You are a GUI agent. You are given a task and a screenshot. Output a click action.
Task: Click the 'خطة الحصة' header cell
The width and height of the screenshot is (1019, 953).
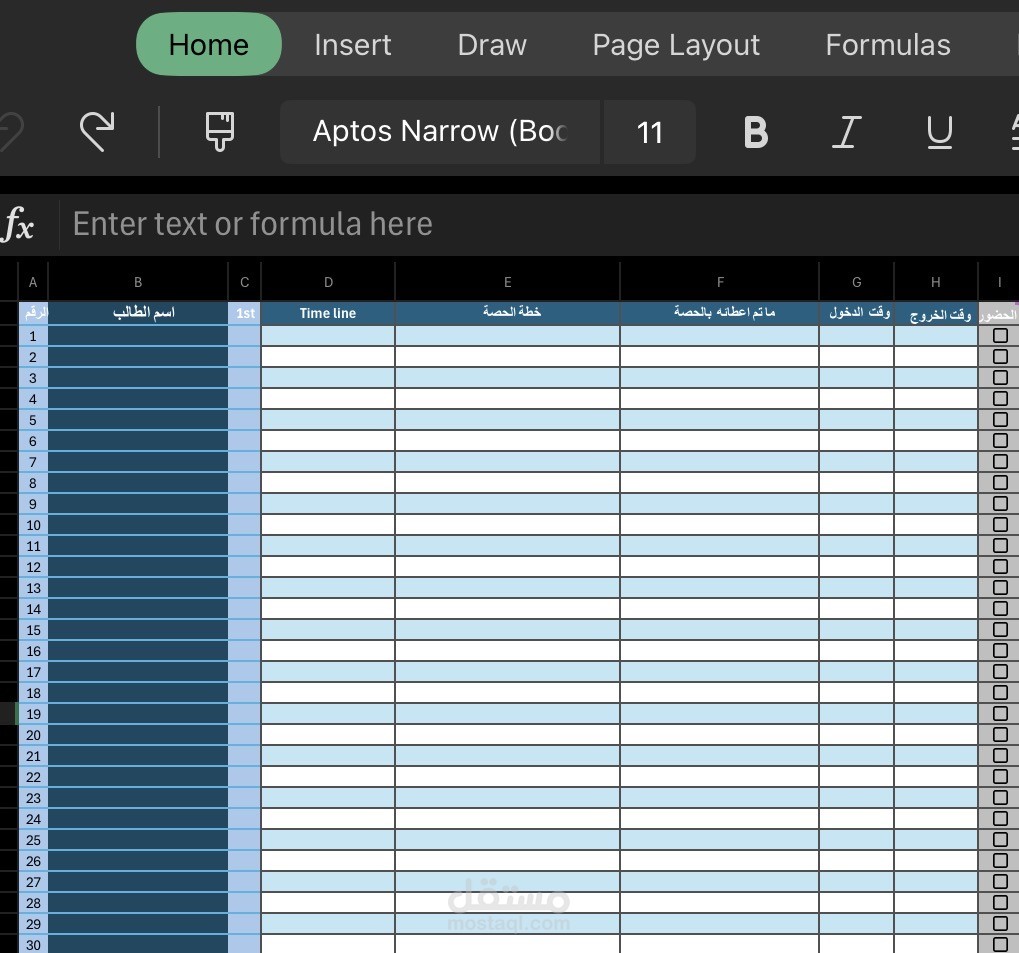508,313
